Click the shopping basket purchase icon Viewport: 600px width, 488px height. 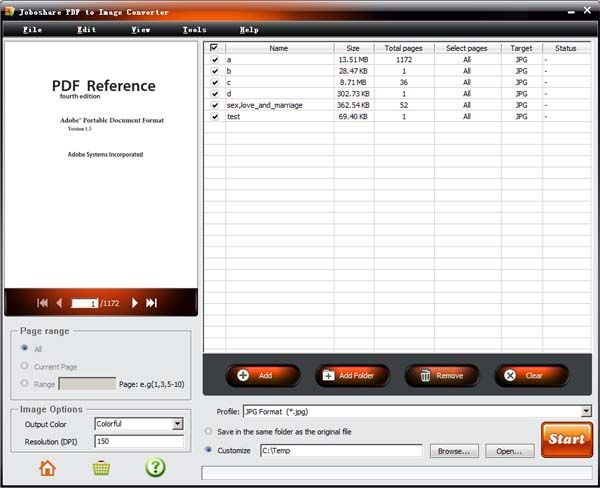pyautogui.click(x=101, y=468)
